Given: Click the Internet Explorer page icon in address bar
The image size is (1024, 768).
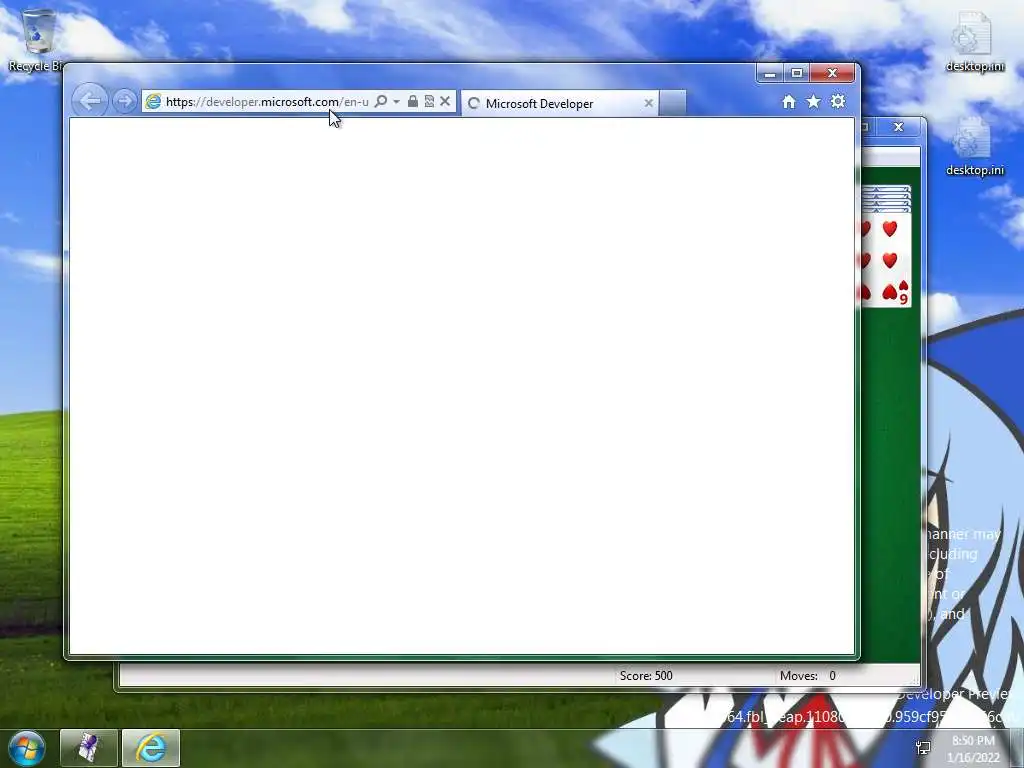Looking at the screenshot, I should click(x=153, y=101).
